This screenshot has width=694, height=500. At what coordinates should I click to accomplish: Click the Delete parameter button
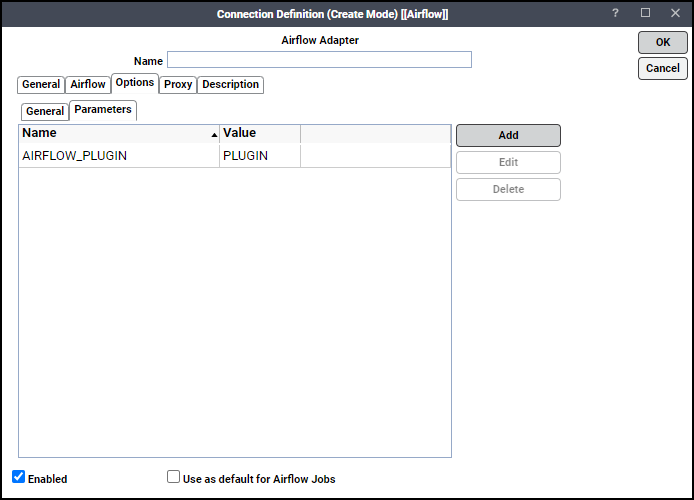(508, 189)
